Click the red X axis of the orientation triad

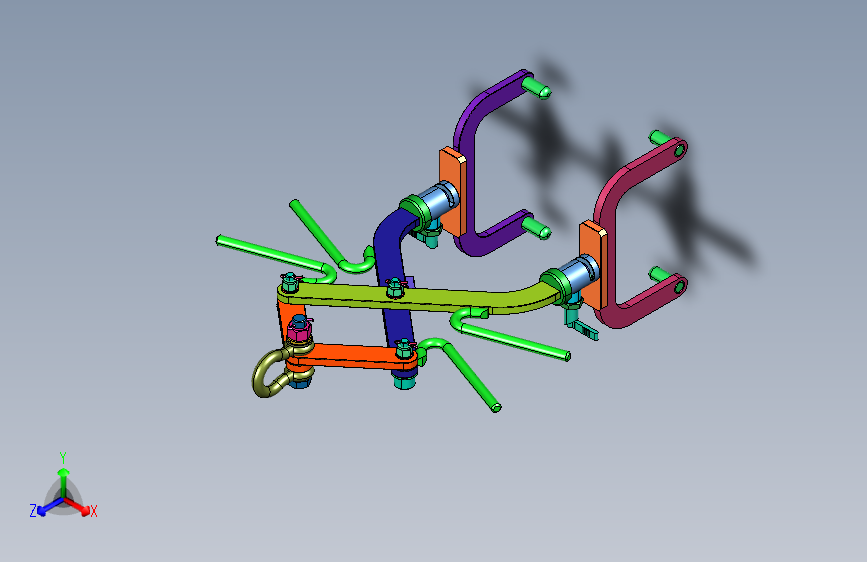tap(78, 506)
